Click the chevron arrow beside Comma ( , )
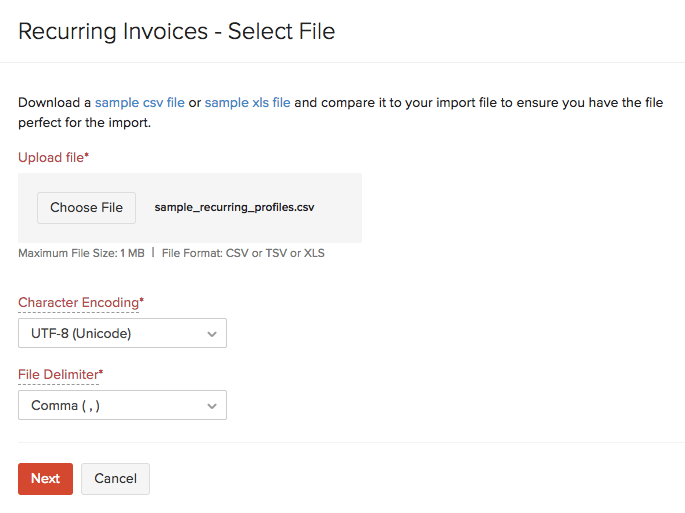The width and height of the screenshot is (685, 513). tap(211, 406)
